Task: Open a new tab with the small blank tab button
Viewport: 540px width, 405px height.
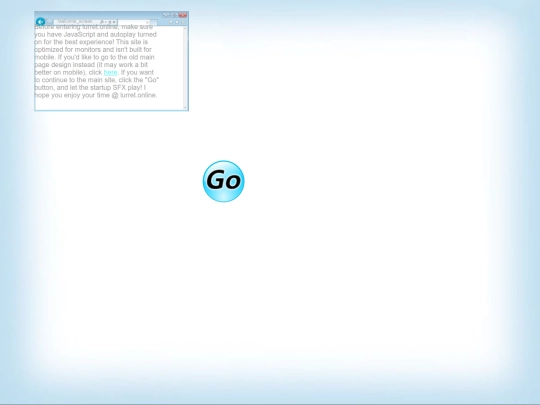Action: tap(154, 22)
